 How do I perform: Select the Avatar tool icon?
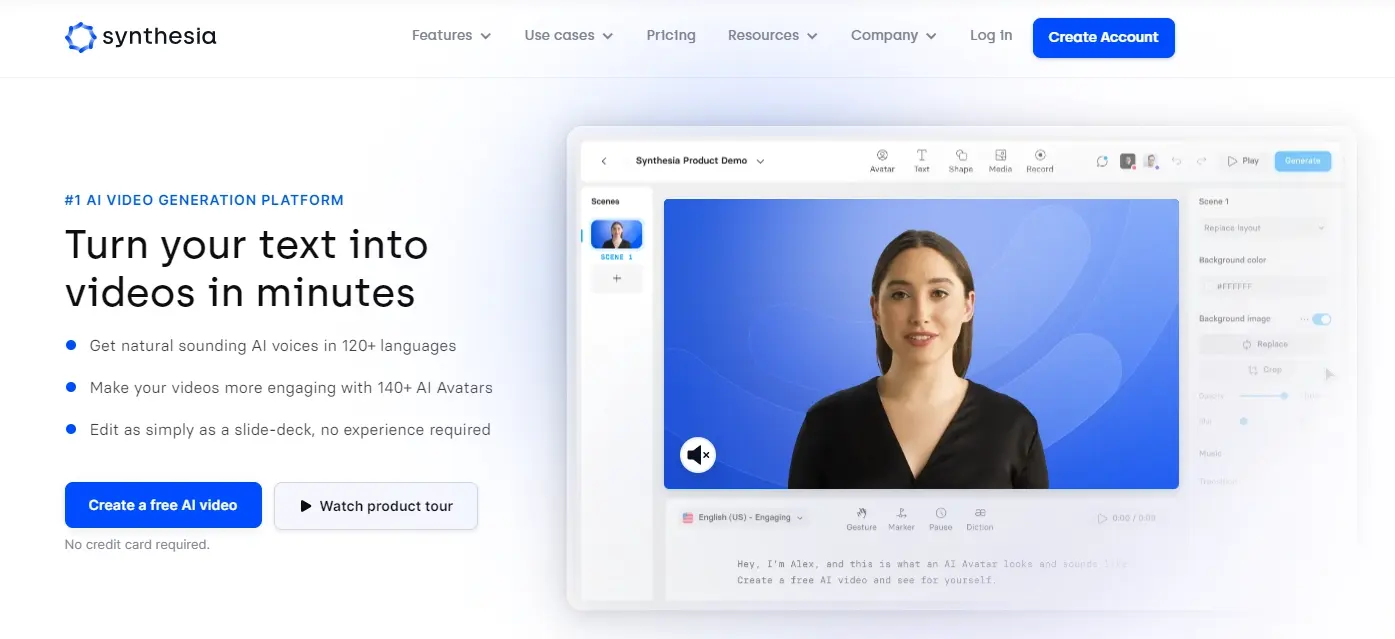pos(882,156)
